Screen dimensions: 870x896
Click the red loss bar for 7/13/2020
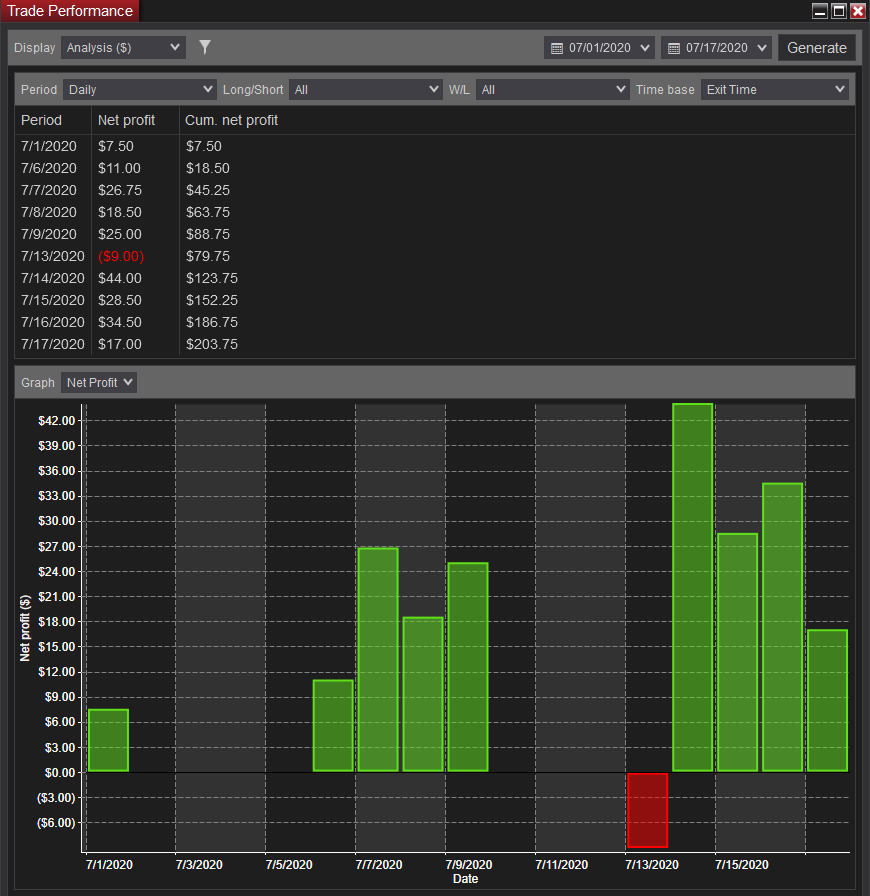point(647,810)
